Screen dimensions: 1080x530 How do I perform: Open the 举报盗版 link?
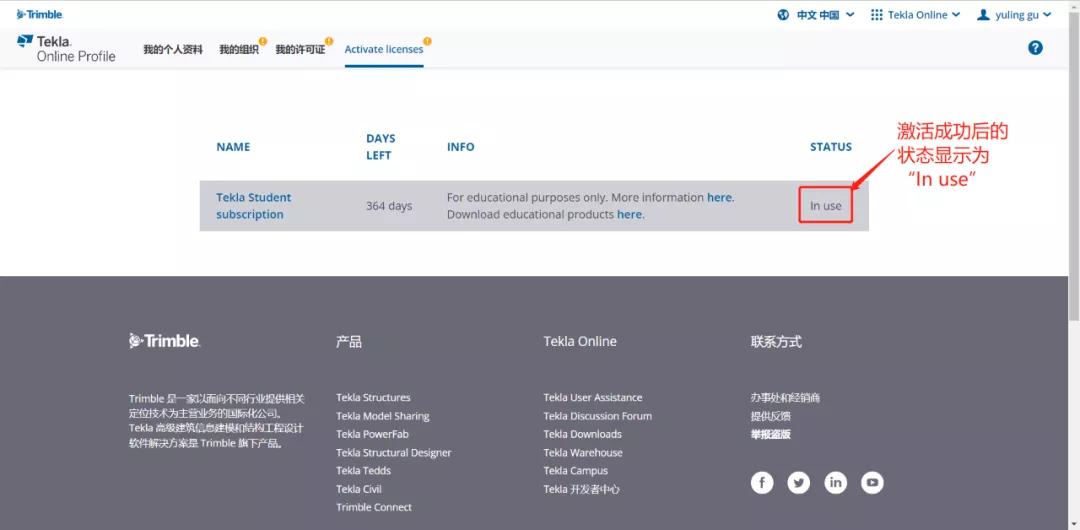coord(771,434)
